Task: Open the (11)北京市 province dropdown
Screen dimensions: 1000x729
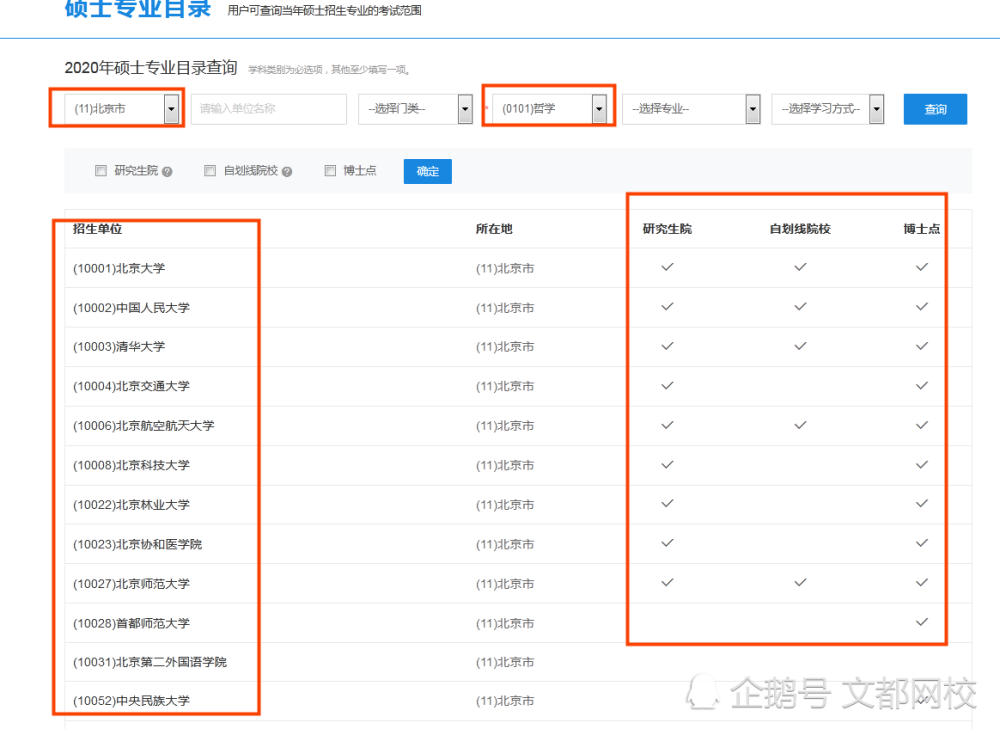Action: click(122, 109)
